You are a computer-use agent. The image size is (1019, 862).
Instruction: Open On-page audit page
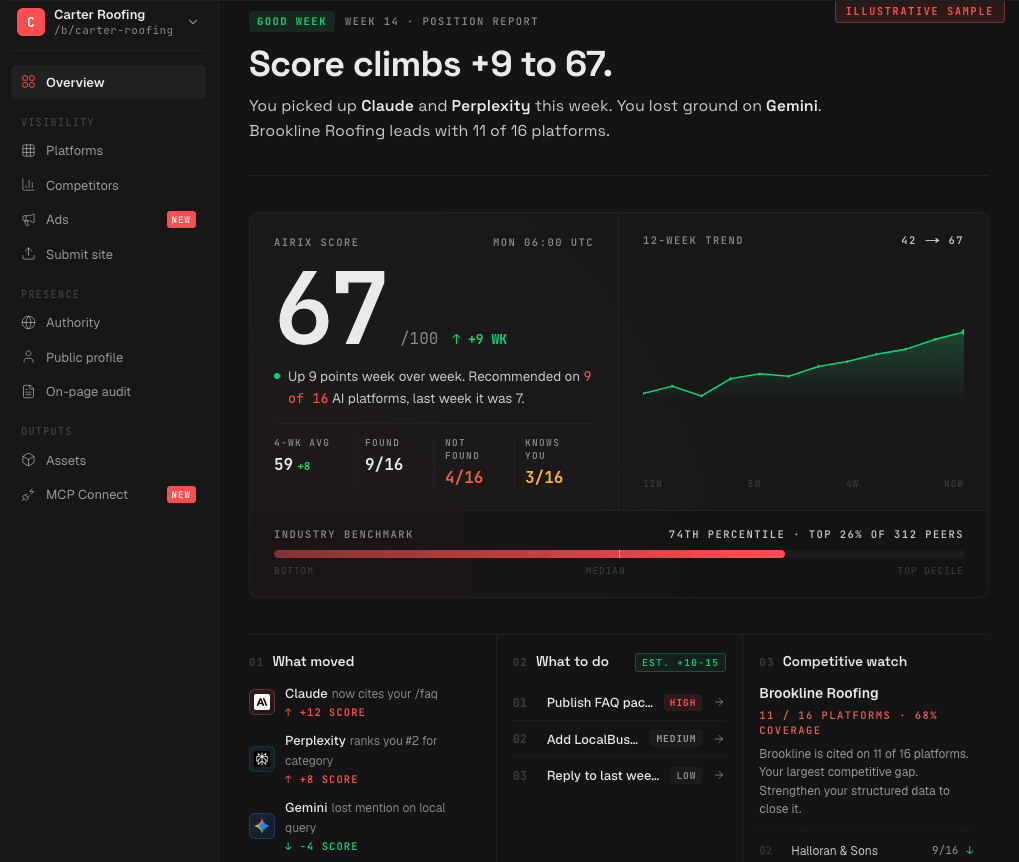pyautogui.click(x=109, y=391)
